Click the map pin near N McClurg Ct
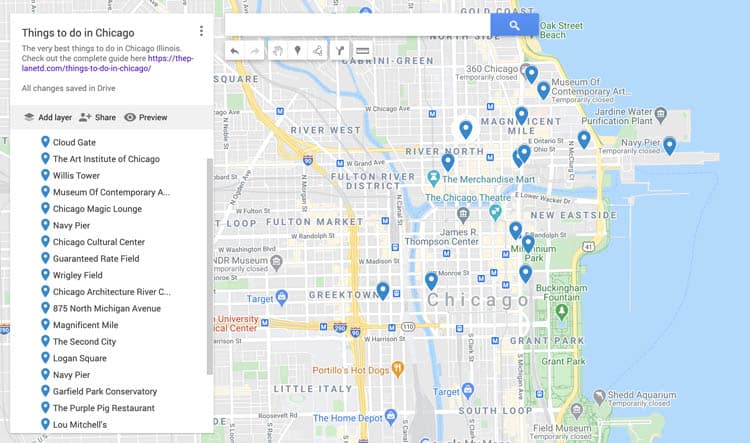The width and height of the screenshot is (750, 443). tap(584, 140)
